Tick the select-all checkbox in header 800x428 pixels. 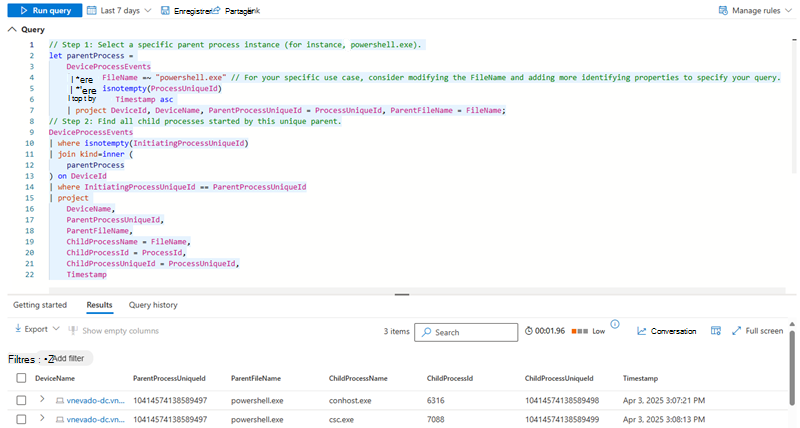(x=21, y=378)
